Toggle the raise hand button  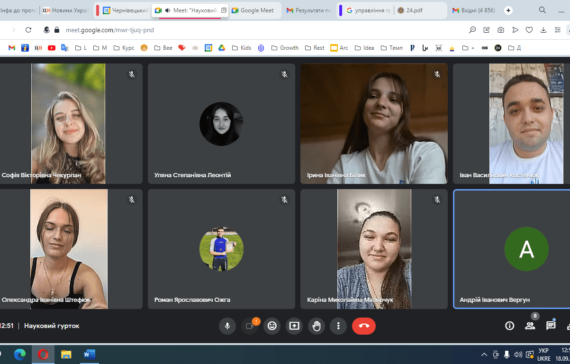pyautogui.click(x=317, y=326)
